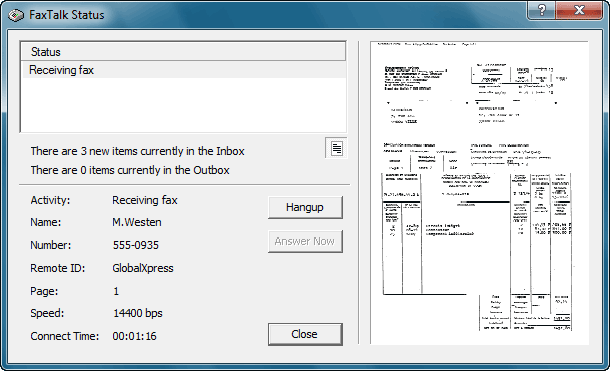
Task: Click the Number value 555-0935
Action: (135, 245)
